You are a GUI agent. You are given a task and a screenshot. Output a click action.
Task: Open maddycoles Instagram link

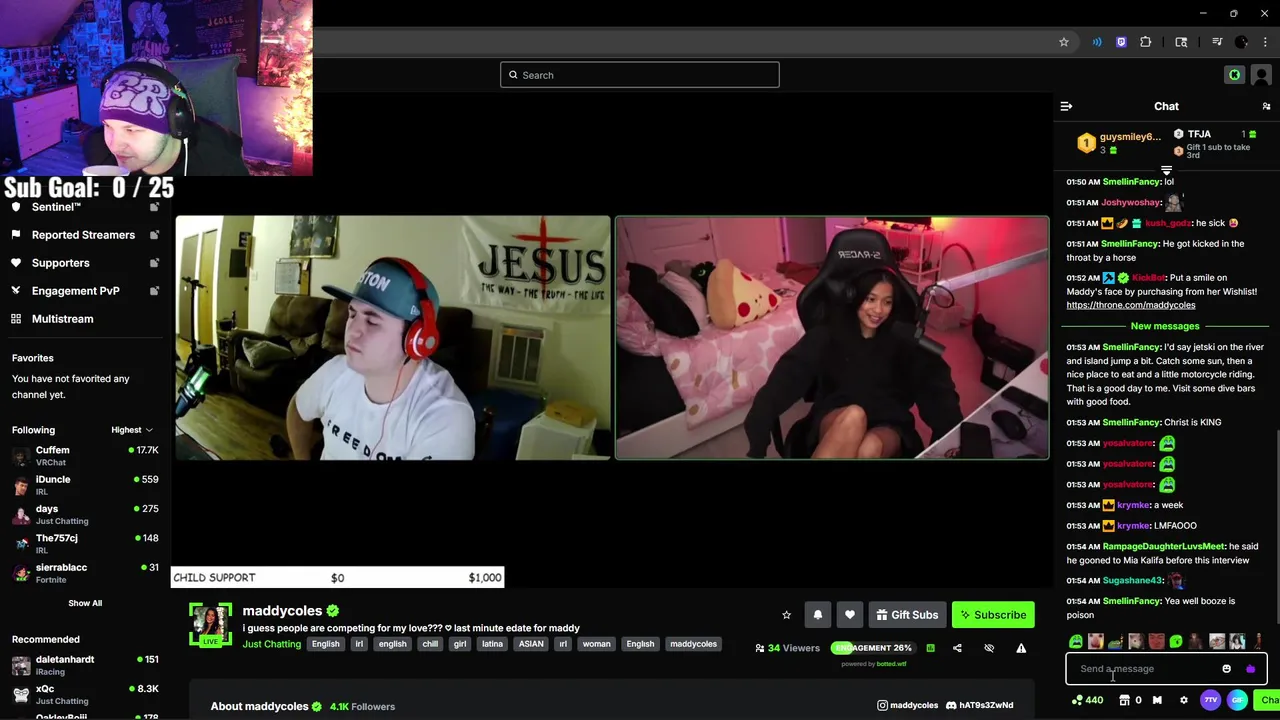(x=908, y=705)
